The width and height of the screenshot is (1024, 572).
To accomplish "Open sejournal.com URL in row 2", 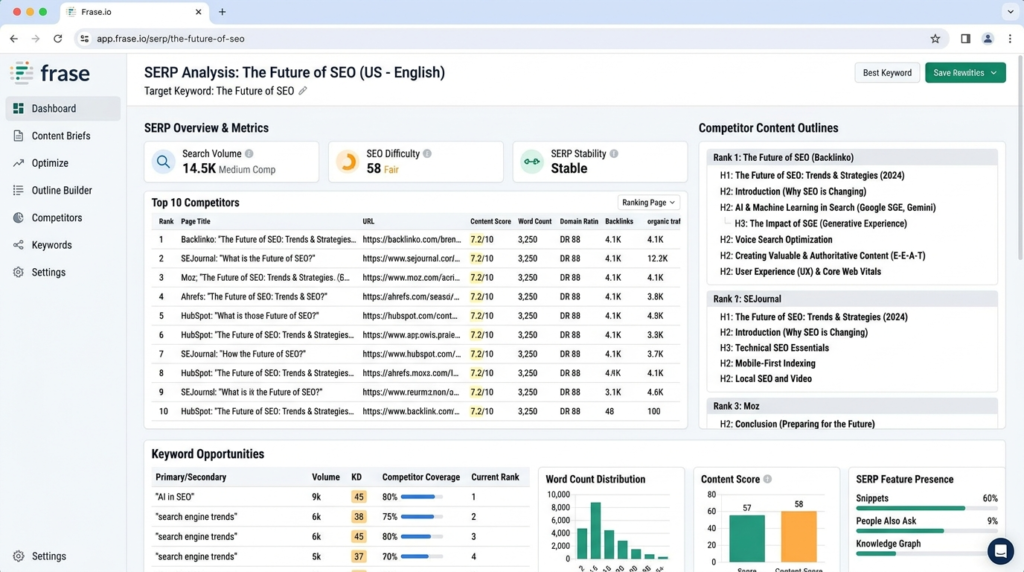I will (x=411, y=259).
